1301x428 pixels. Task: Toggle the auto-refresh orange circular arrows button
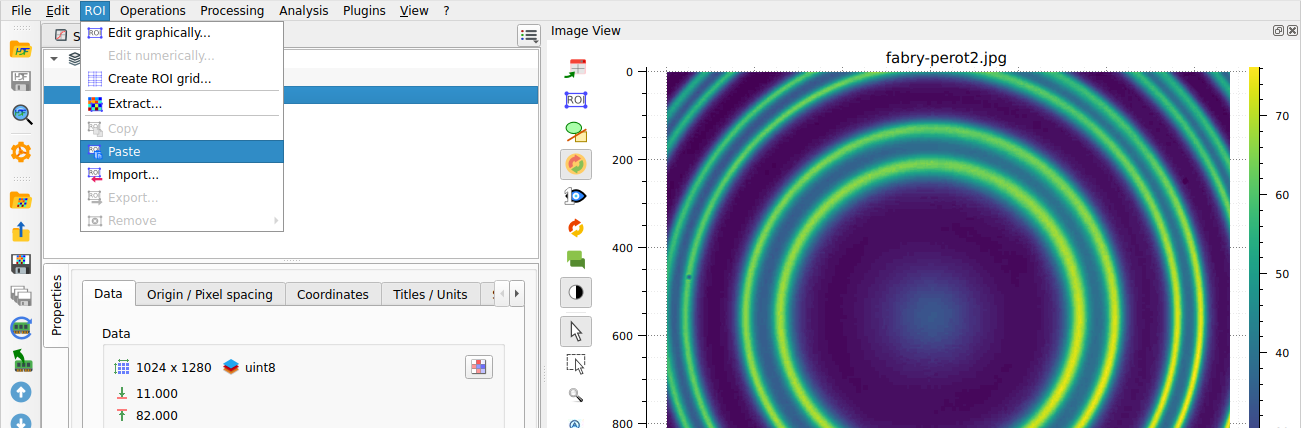click(x=576, y=164)
